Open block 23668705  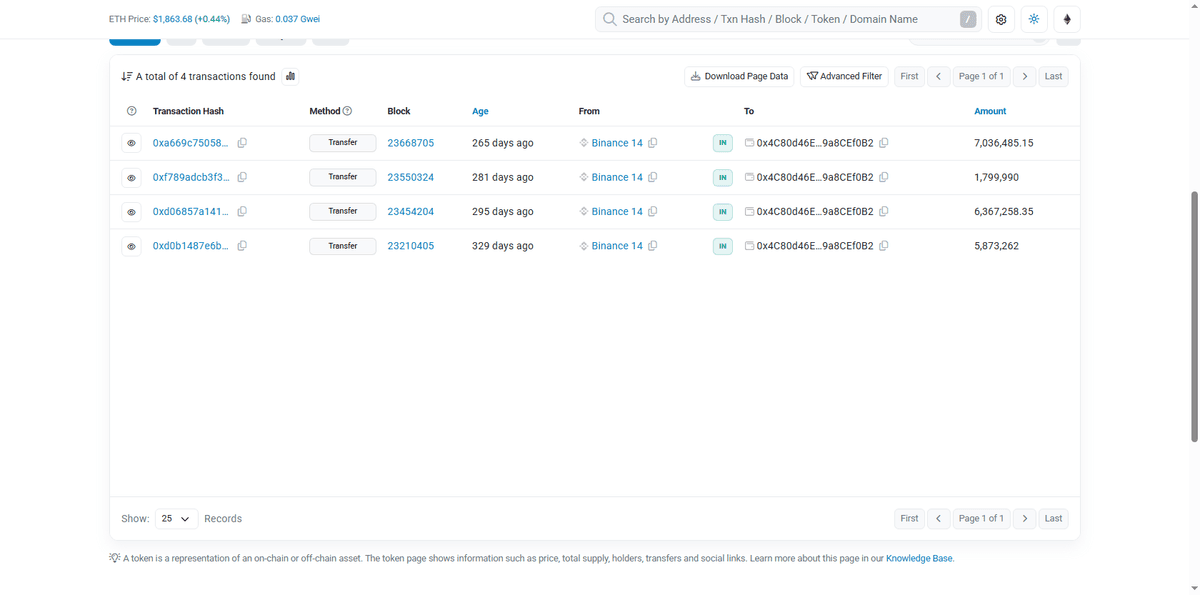(x=410, y=143)
